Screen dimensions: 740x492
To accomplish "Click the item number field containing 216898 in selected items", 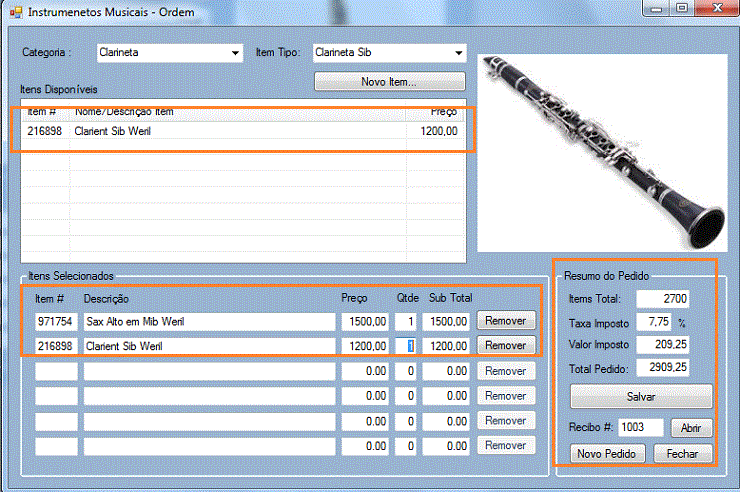I will pyautogui.click(x=56, y=346).
